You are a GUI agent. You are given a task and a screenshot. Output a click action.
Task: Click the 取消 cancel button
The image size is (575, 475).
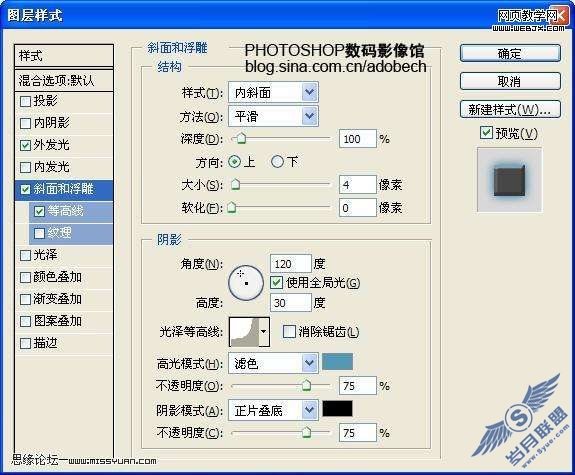click(510, 81)
